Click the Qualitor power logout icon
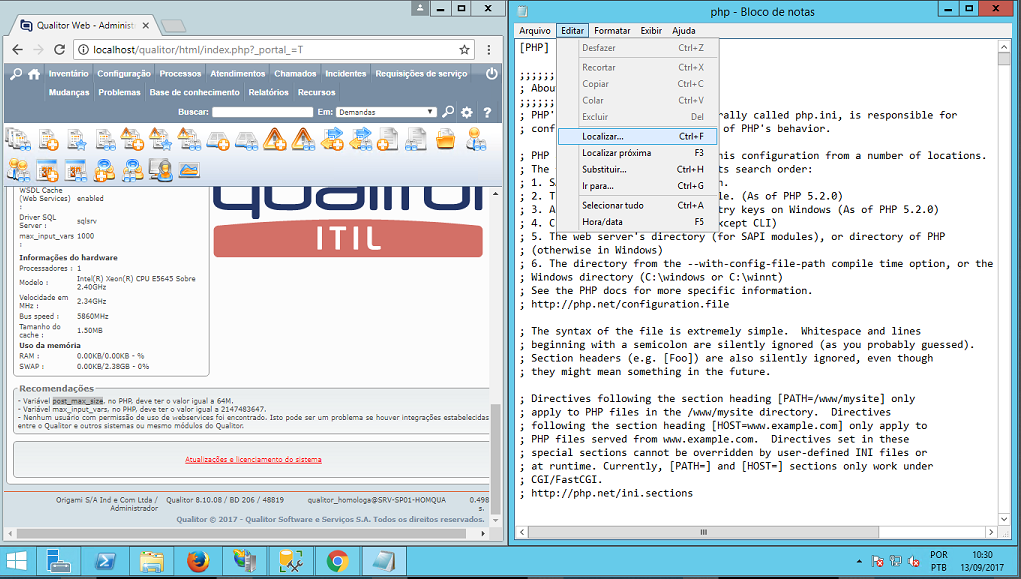Viewport: 1021px width, 579px height. coord(492,74)
